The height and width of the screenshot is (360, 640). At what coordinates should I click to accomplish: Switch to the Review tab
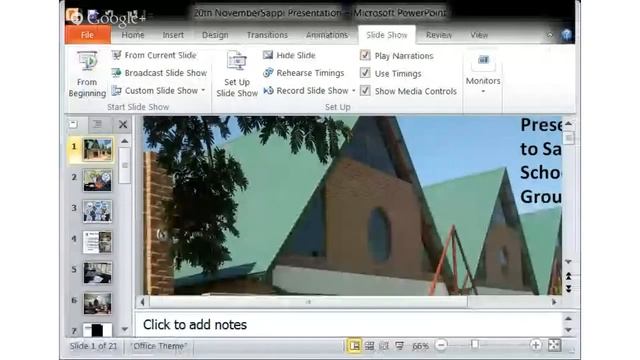pyautogui.click(x=439, y=35)
